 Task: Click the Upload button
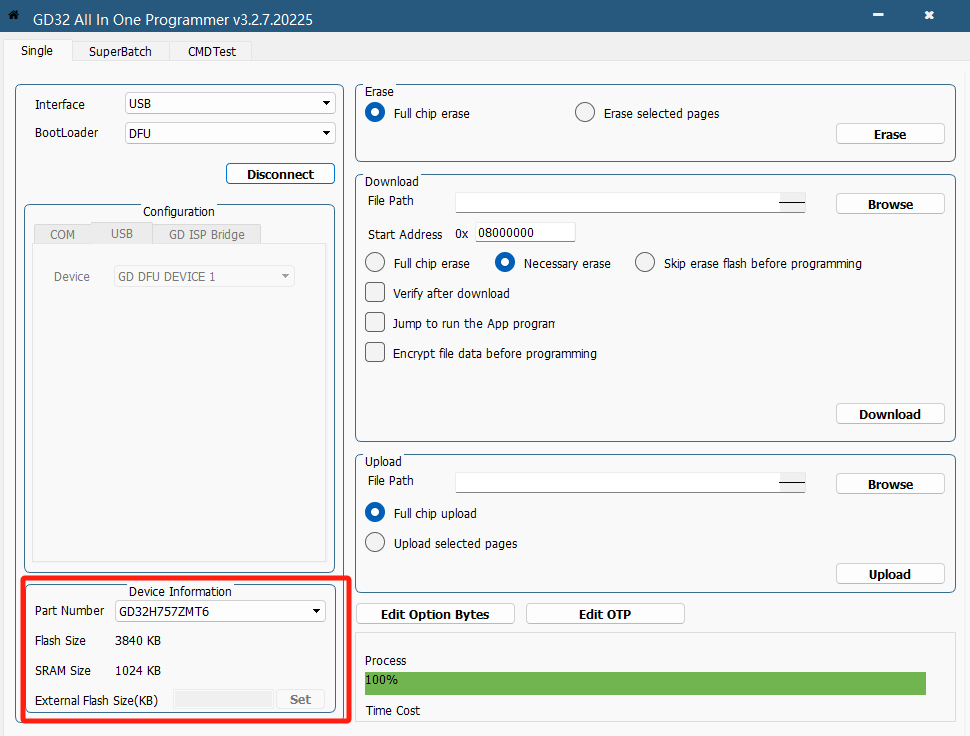coord(890,574)
